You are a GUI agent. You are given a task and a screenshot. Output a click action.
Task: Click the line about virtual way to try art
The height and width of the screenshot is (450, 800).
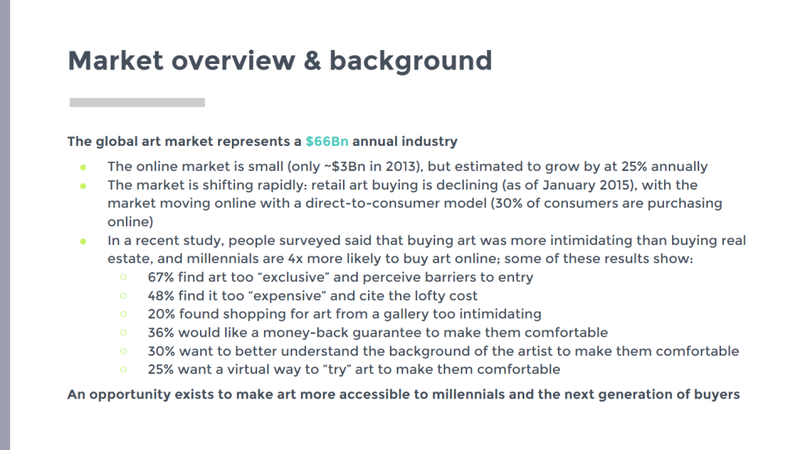point(354,369)
